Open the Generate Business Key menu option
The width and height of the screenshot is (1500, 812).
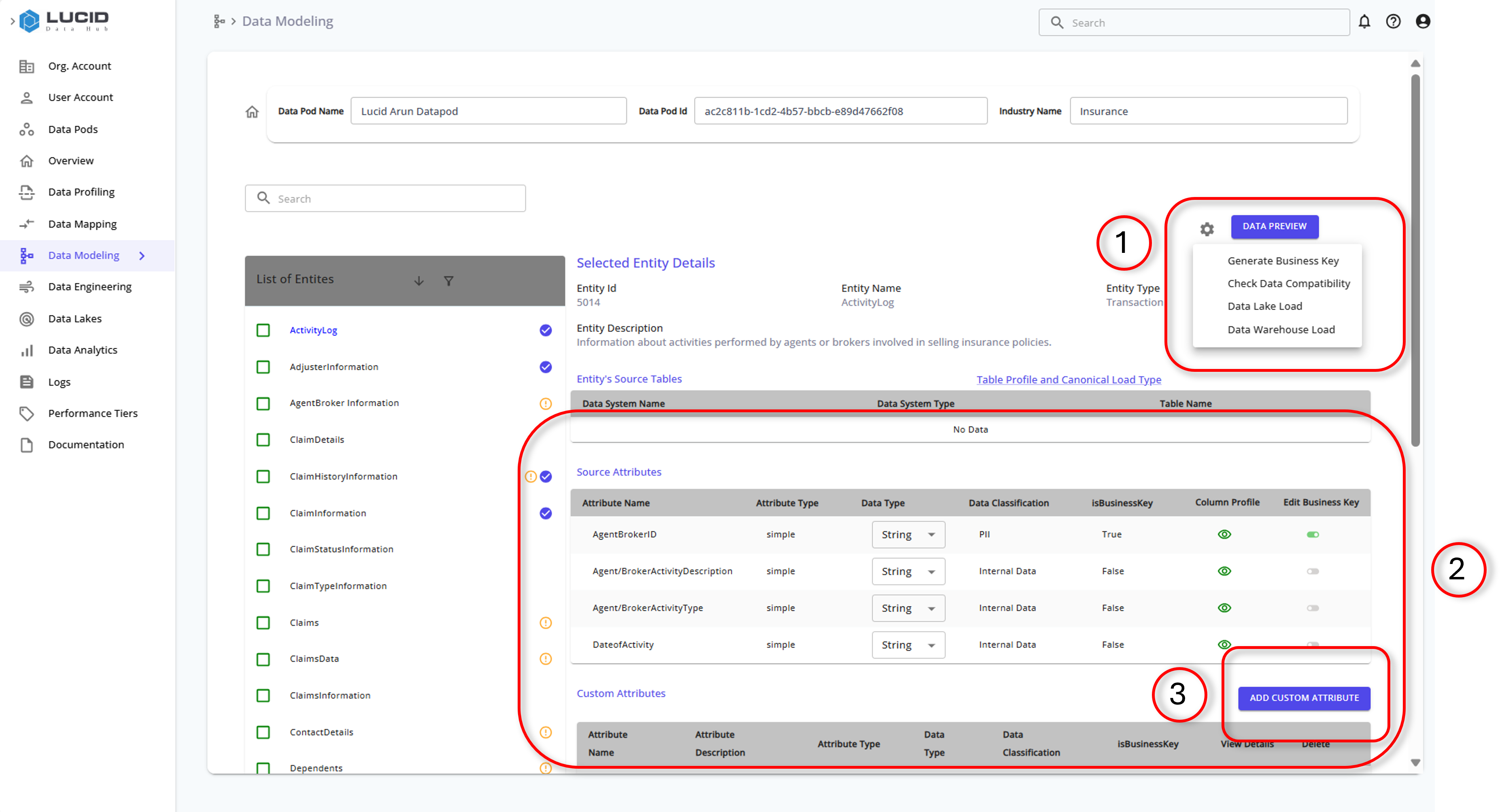(1283, 260)
